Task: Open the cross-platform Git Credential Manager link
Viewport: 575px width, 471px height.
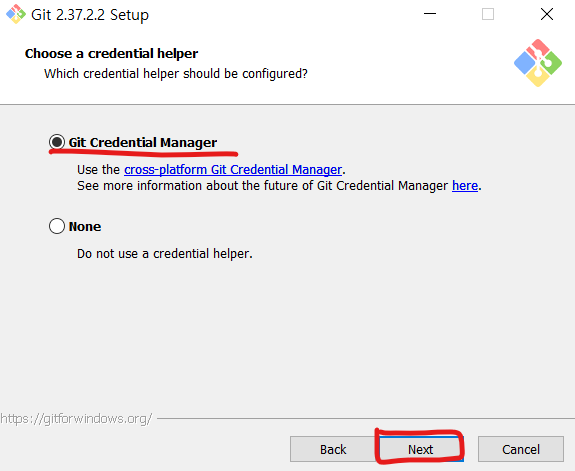Action: pyautogui.click(x=233, y=169)
